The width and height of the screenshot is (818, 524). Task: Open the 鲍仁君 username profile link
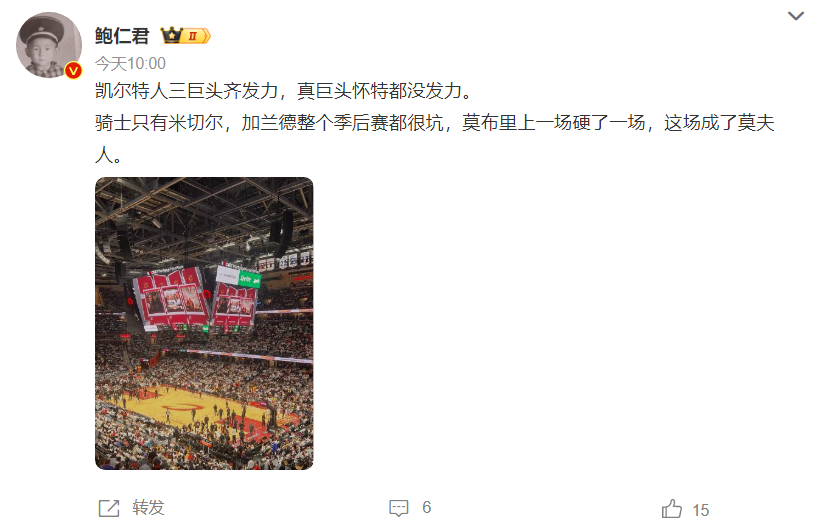pyautogui.click(x=122, y=36)
